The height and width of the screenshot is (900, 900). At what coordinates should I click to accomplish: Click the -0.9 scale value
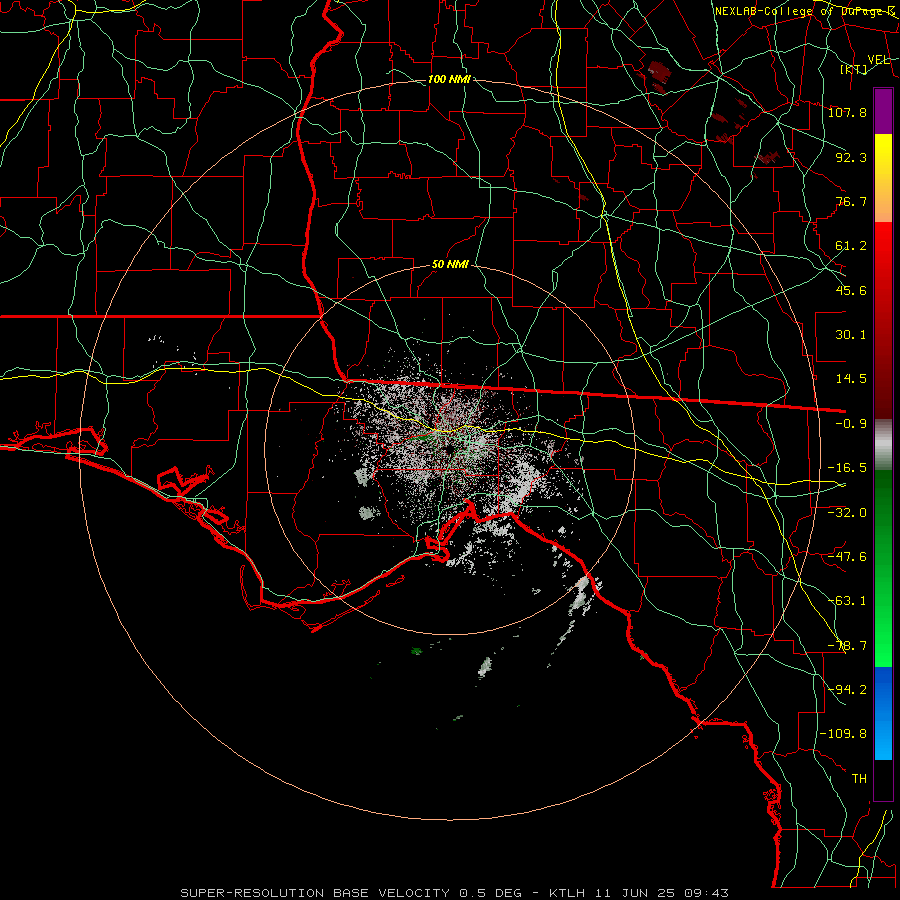coord(851,424)
